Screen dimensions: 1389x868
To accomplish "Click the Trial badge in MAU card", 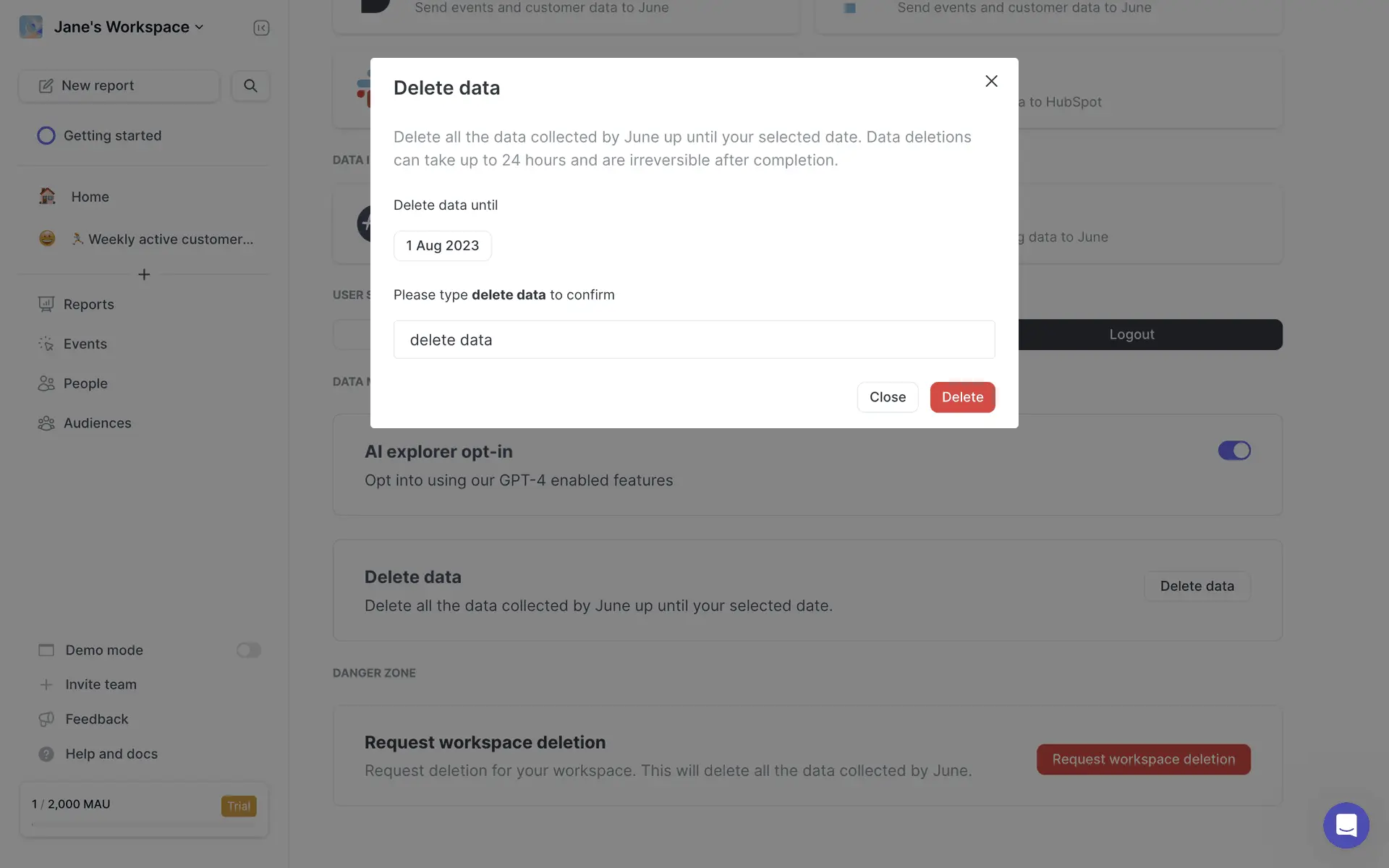I will pyautogui.click(x=239, y=806).
